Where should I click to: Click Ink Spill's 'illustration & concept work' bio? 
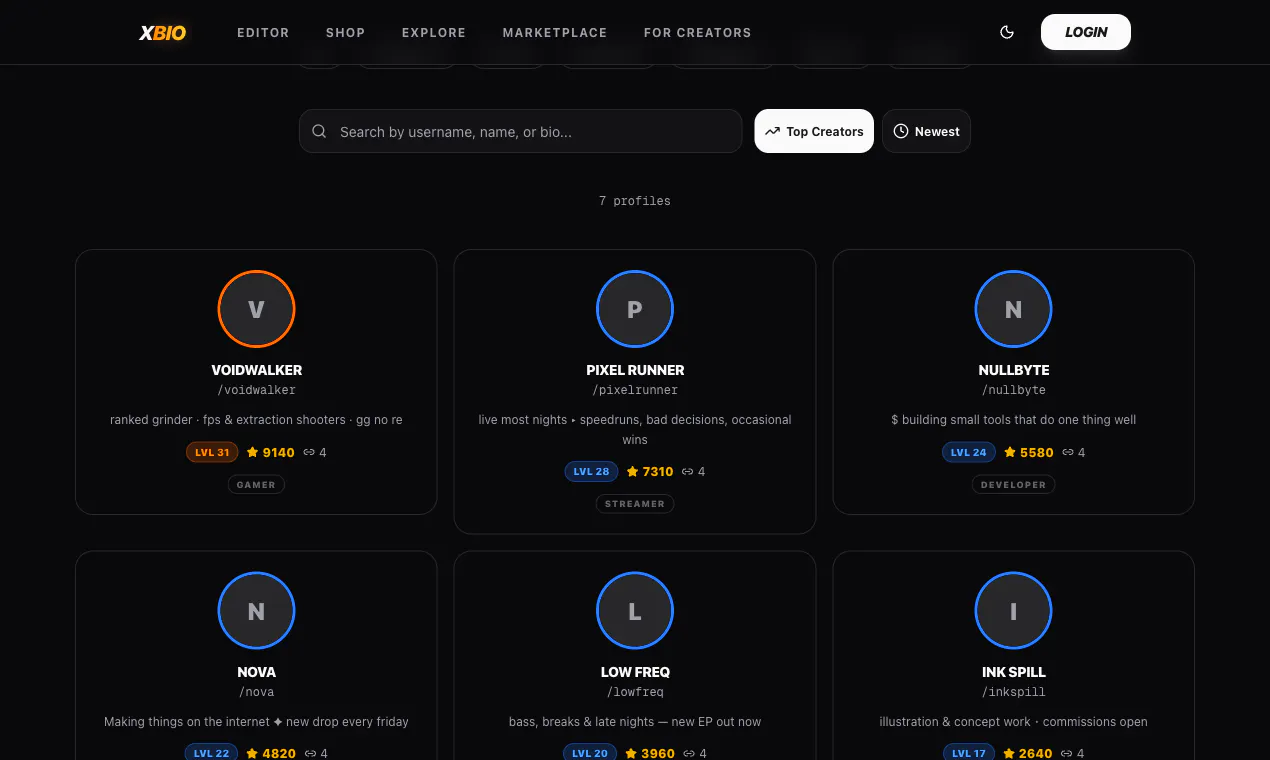[x=1013, y=722]
